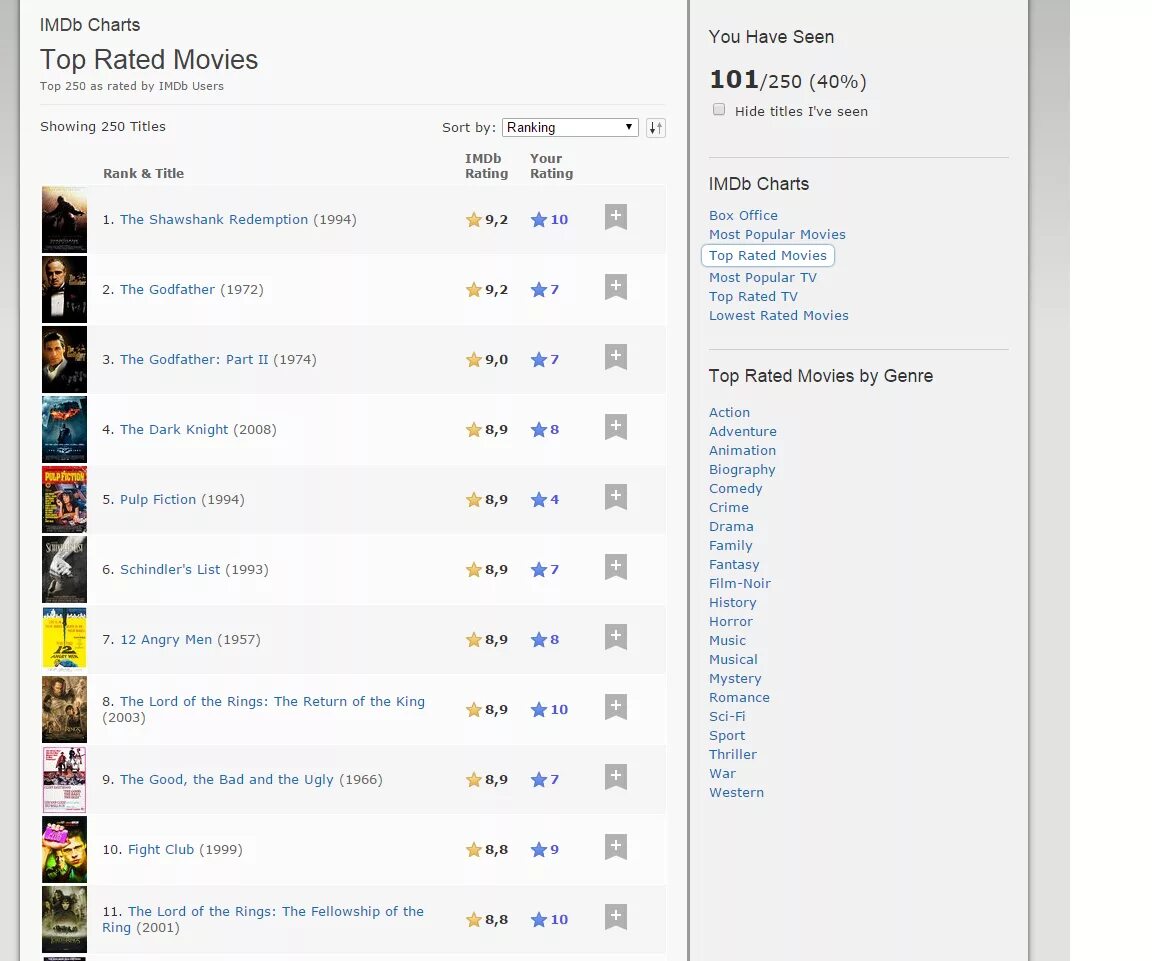
Task: Add The Godfather: Part II to watchlist
Action: (616, 356)
